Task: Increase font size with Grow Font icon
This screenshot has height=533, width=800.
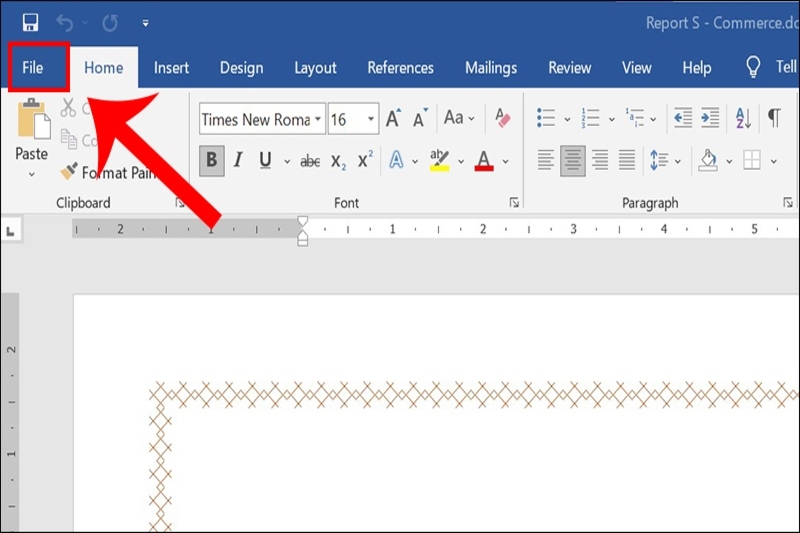Action: [393, 119]
